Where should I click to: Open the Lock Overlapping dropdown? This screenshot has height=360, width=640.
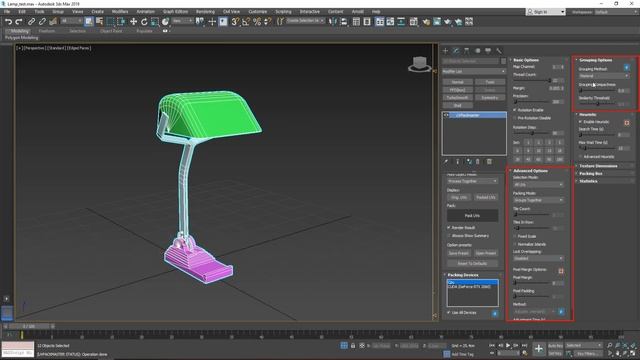pos(538,258)
